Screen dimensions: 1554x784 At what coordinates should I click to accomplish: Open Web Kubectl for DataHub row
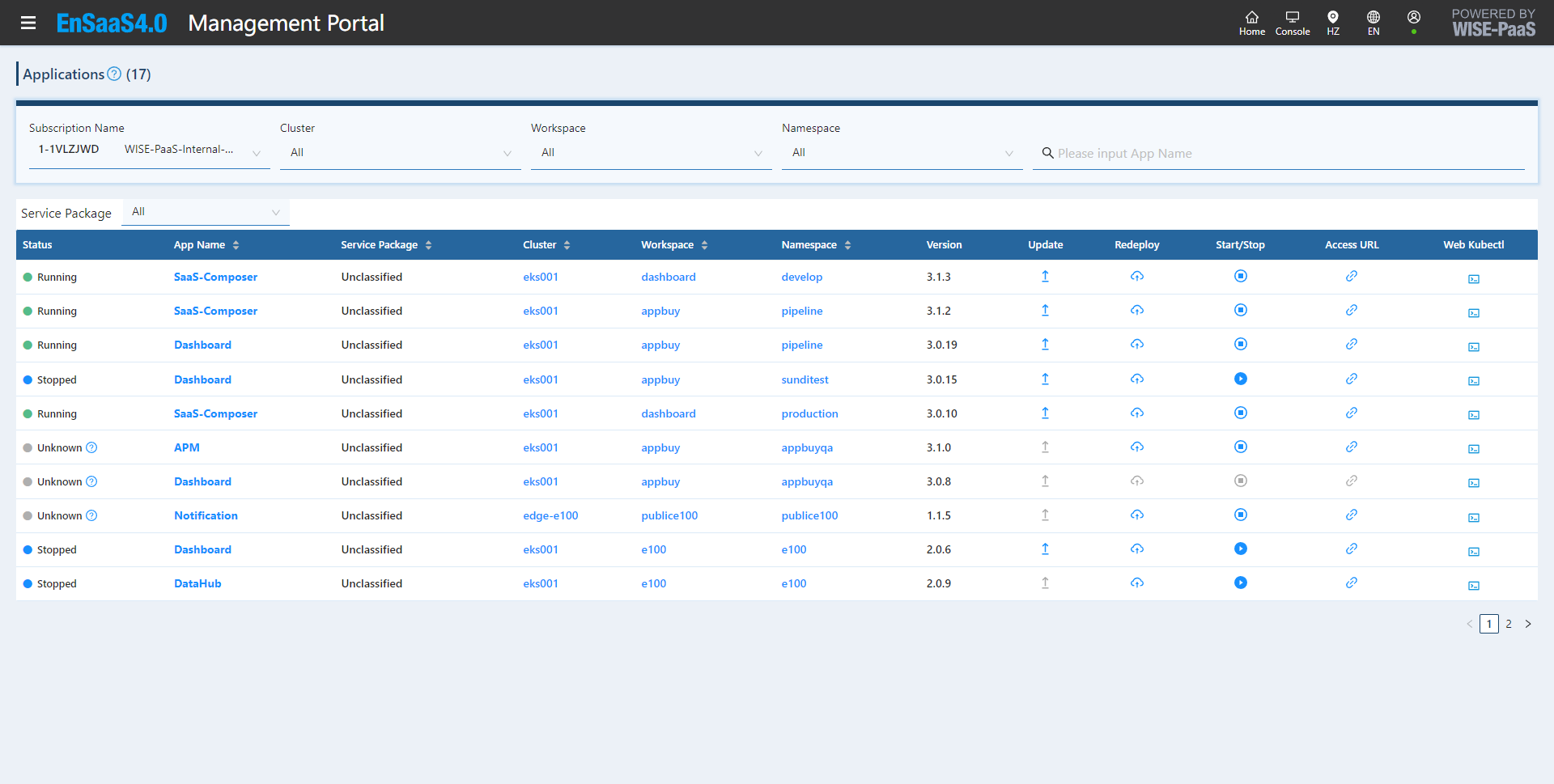(1473, 586)
